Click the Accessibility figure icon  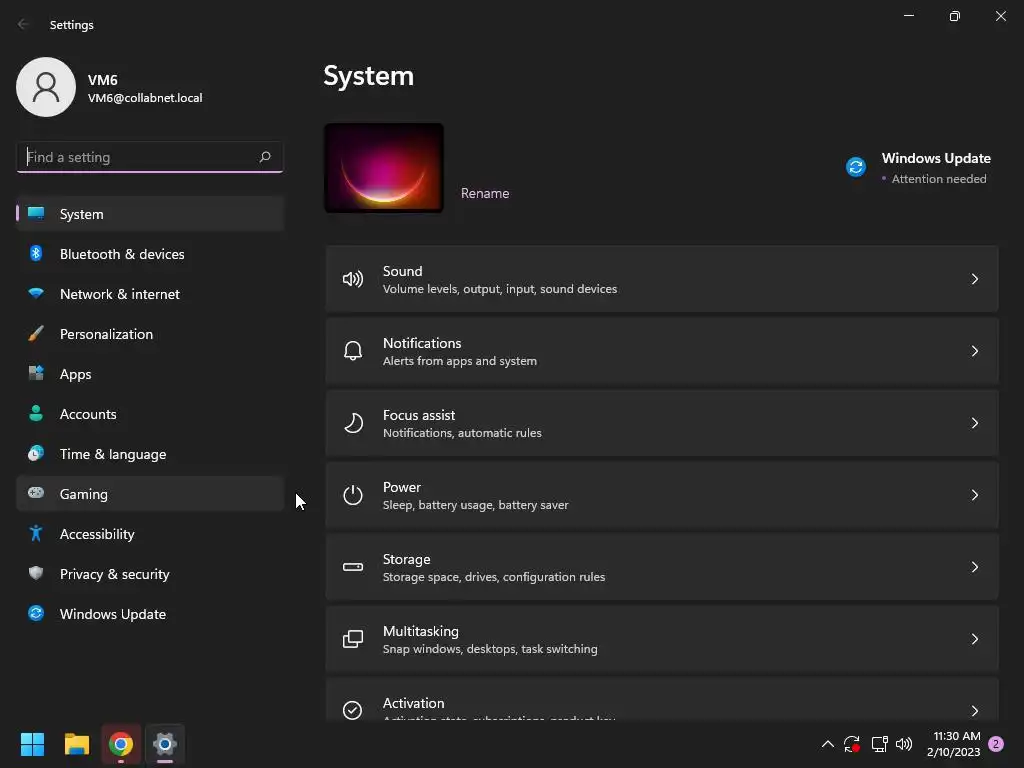36,533
